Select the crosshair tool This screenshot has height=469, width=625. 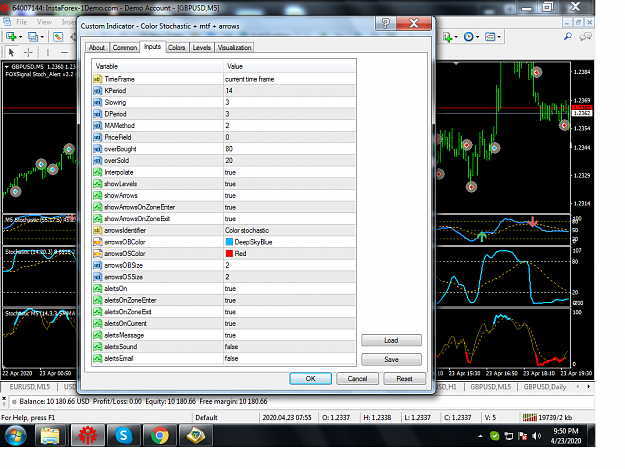click(28, 52)
